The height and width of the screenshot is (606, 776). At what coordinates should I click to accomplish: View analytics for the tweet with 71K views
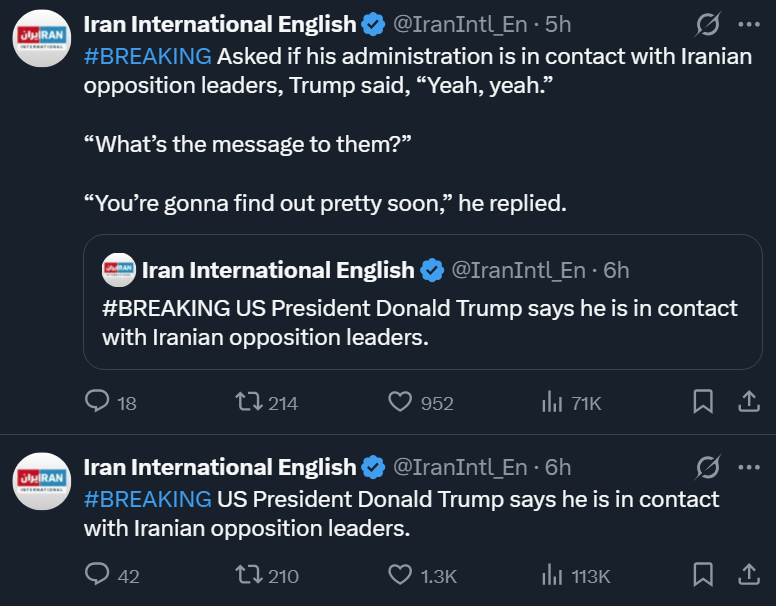tap(552, 402)
